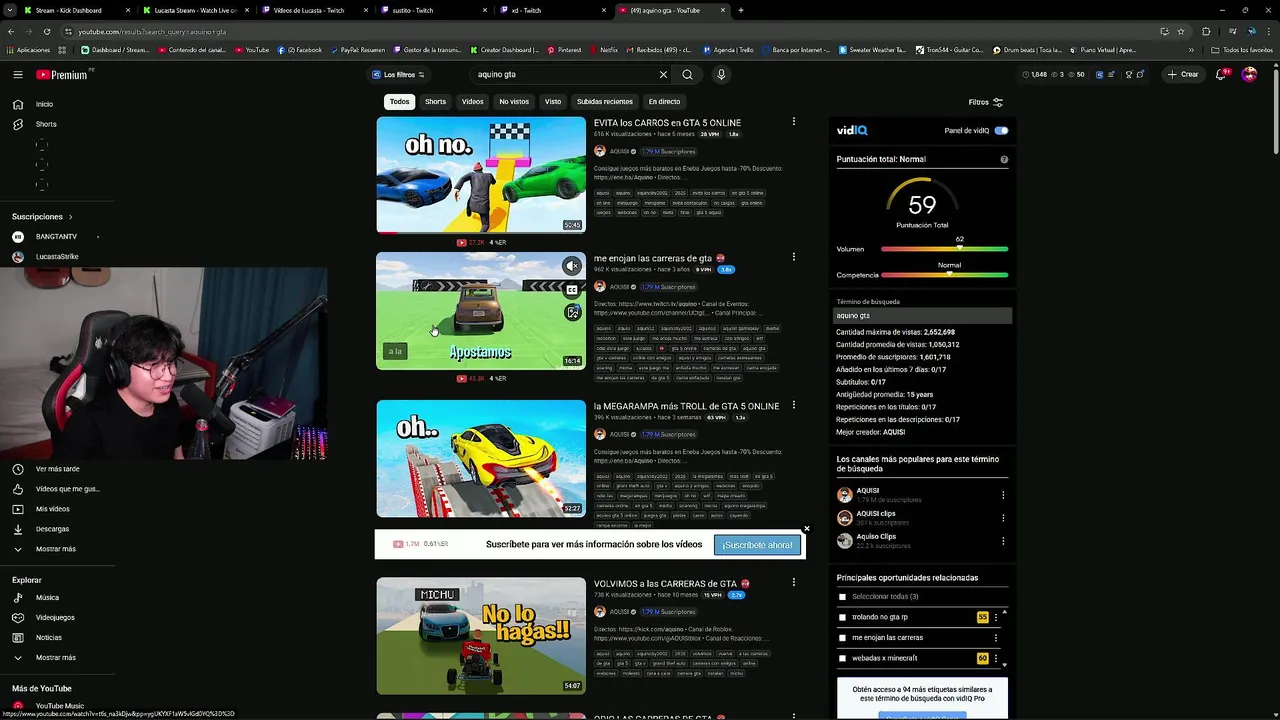Click the Competencia score slider bar
This screenshot has width=1280, height=720.
[944, 275]
